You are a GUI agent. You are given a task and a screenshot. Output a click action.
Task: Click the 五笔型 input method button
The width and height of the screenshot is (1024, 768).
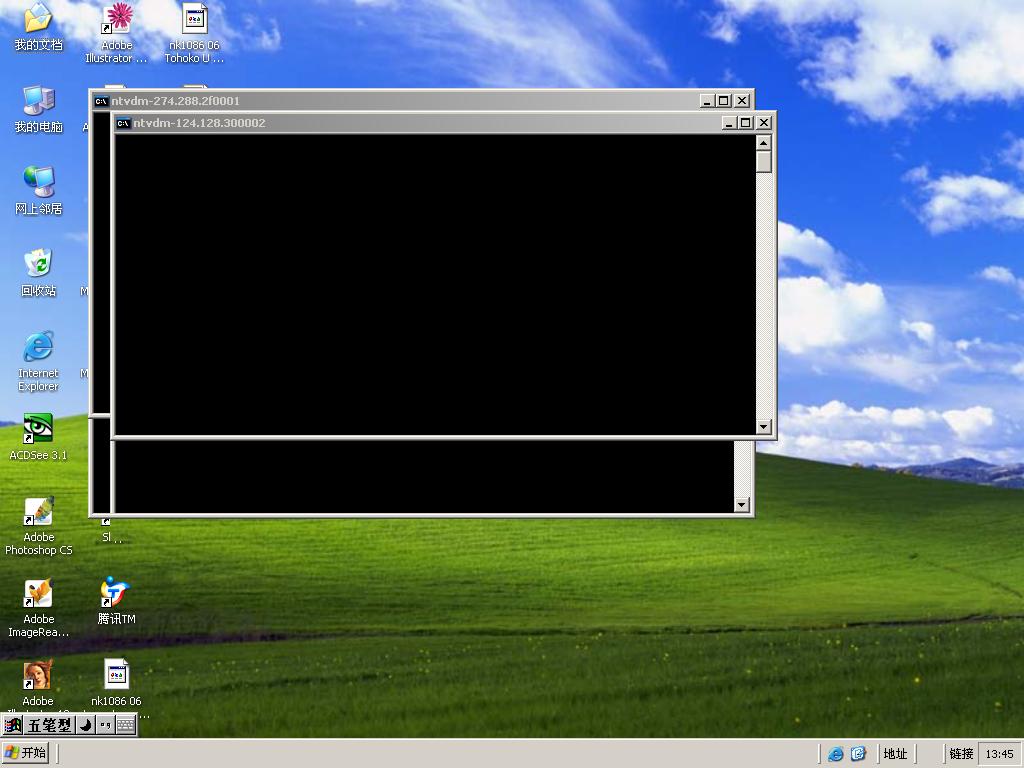(50, 725)
